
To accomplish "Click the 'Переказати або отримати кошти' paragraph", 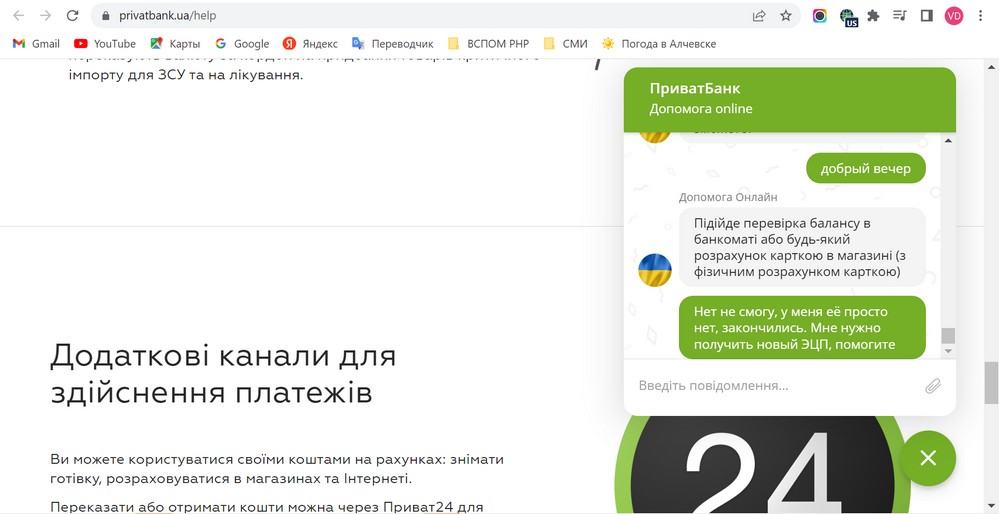I will [x=266, y=507].
